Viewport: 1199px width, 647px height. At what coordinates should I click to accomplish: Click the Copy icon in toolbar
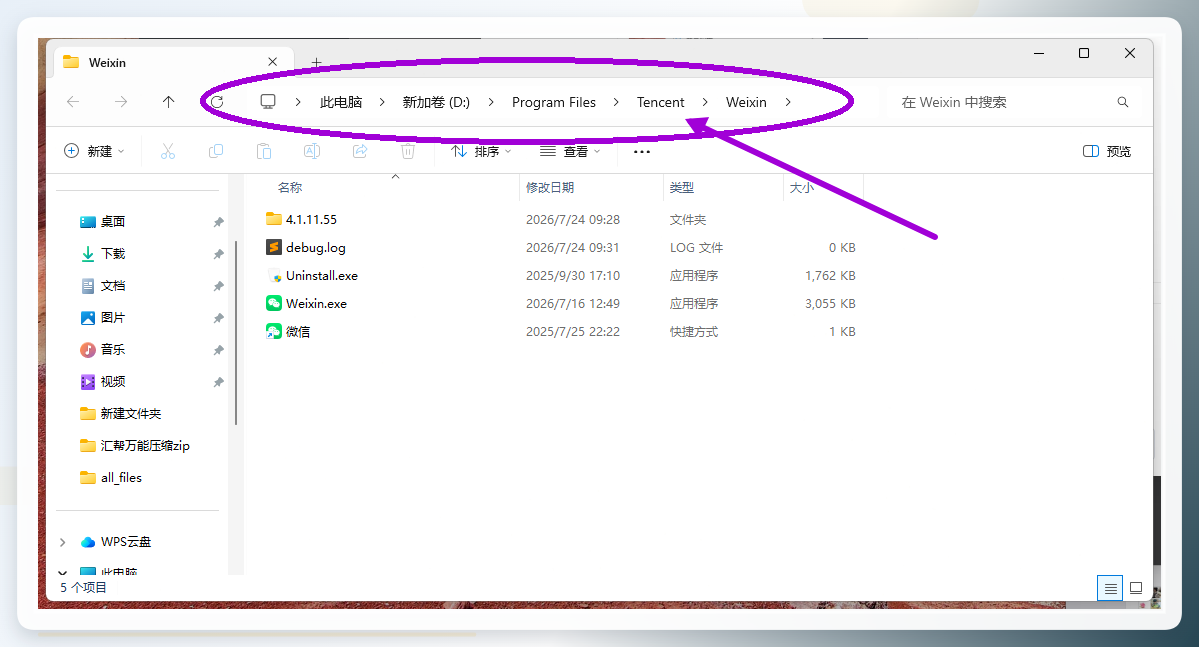coord(216,151)
